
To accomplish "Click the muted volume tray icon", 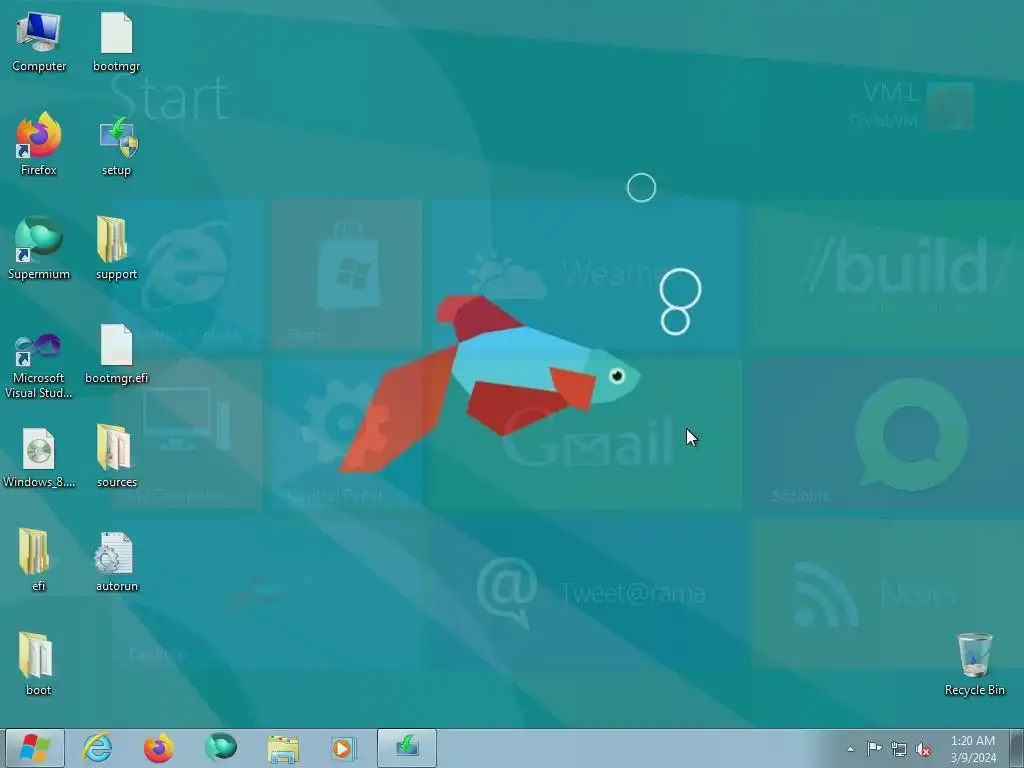I will tap(923, 749).
